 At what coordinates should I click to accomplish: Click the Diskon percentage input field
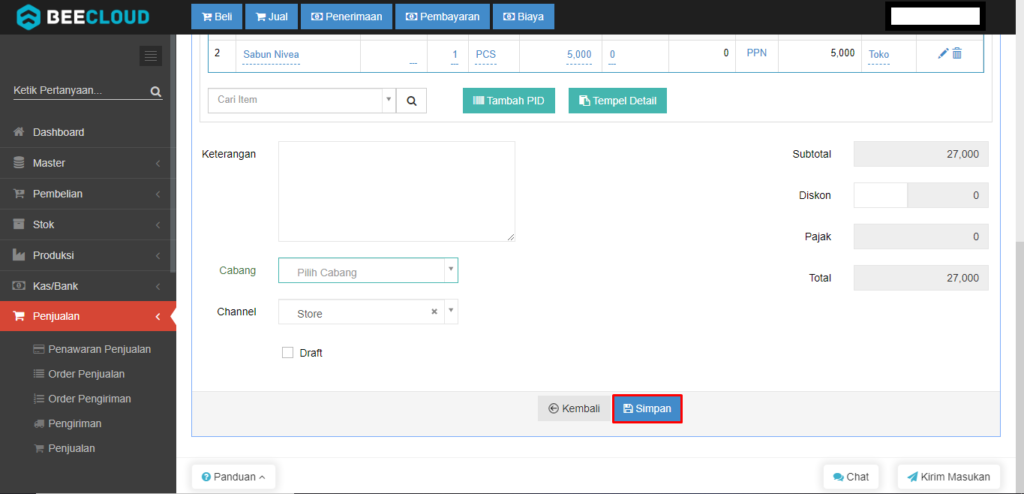(x=880, y=195)
